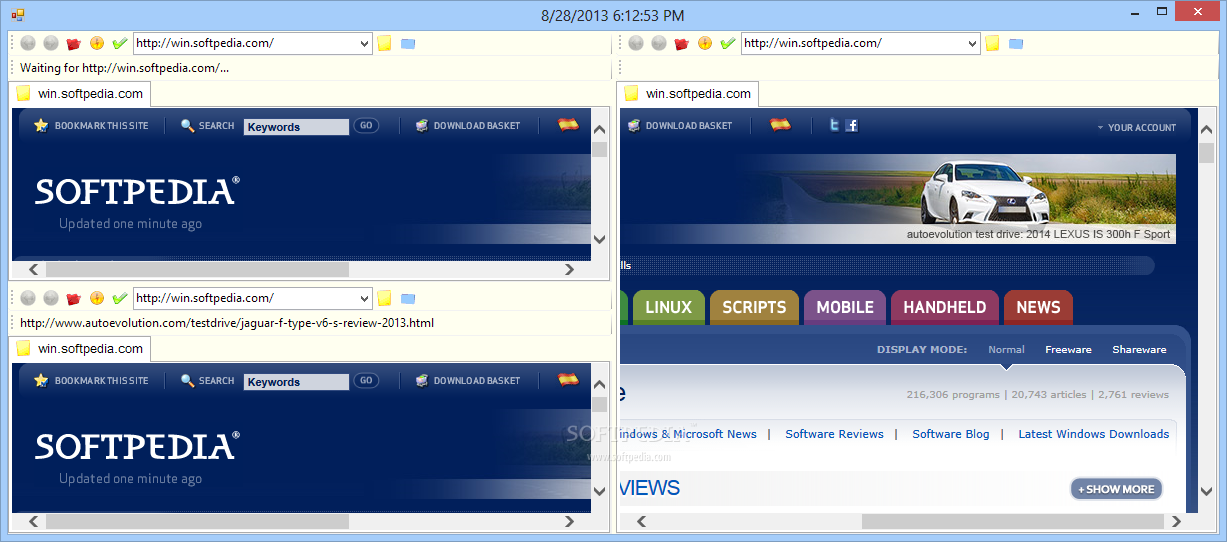The width and height of the screenshot is (1227, 542).
Task: Click the GO button in the bottom-left pane
Action: [366, 381]
